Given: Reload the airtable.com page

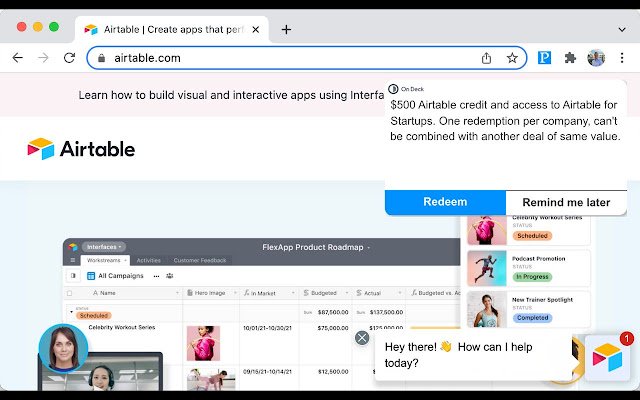Looking at the screenshot, I should point(69,58).
